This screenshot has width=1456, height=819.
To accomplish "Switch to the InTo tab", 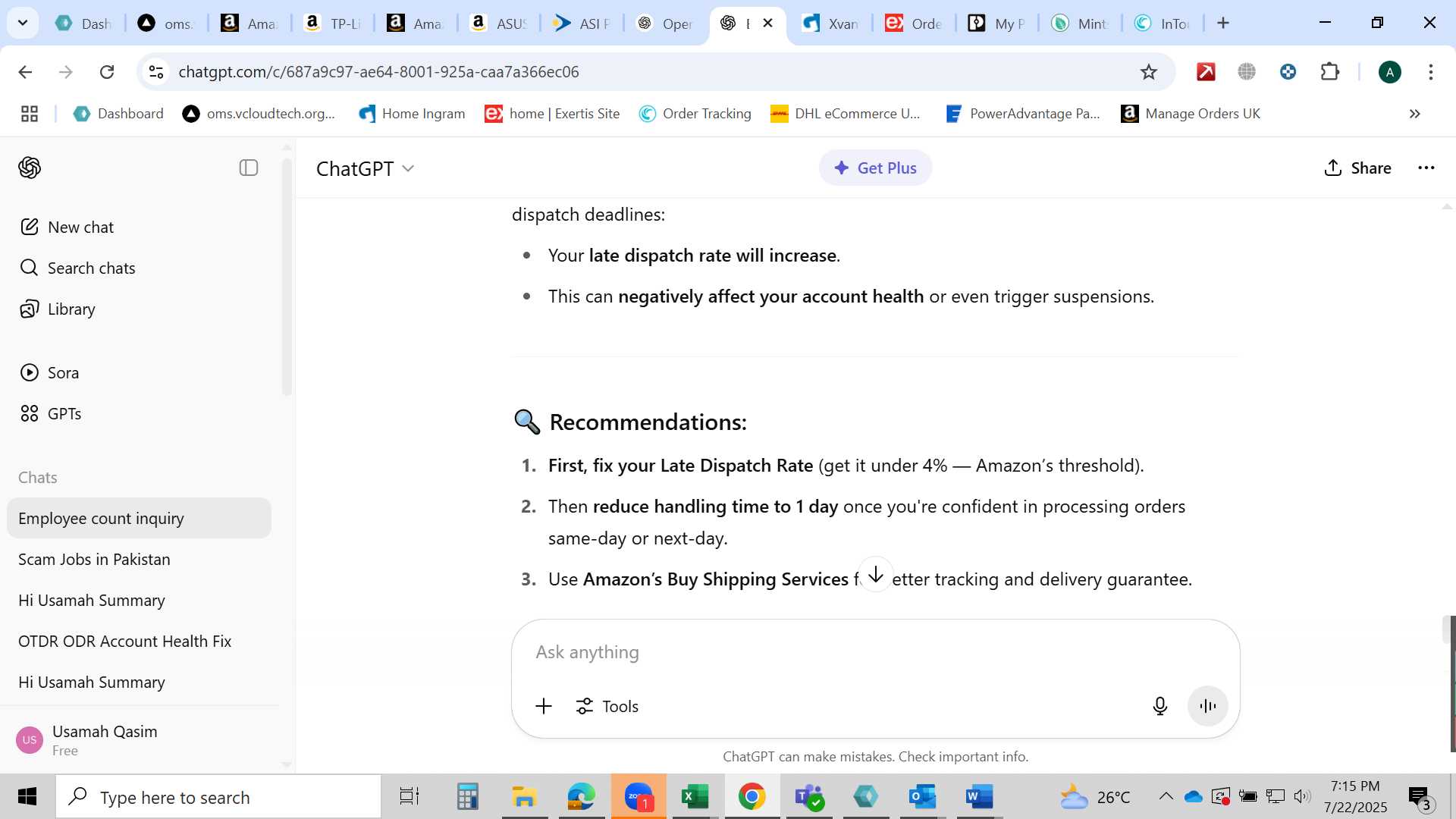I will click(1162, 24).
